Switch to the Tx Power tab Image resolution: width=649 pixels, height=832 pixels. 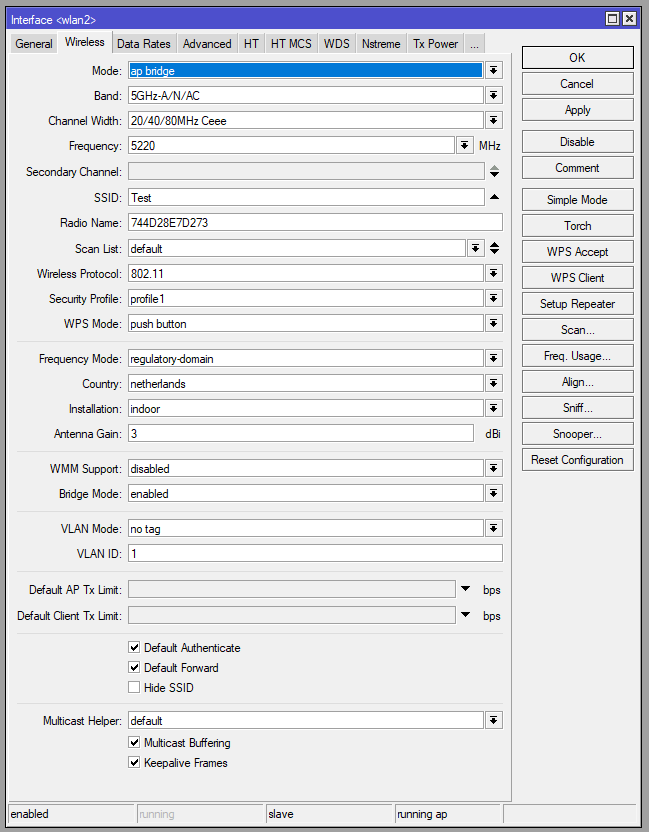(436, 44)
